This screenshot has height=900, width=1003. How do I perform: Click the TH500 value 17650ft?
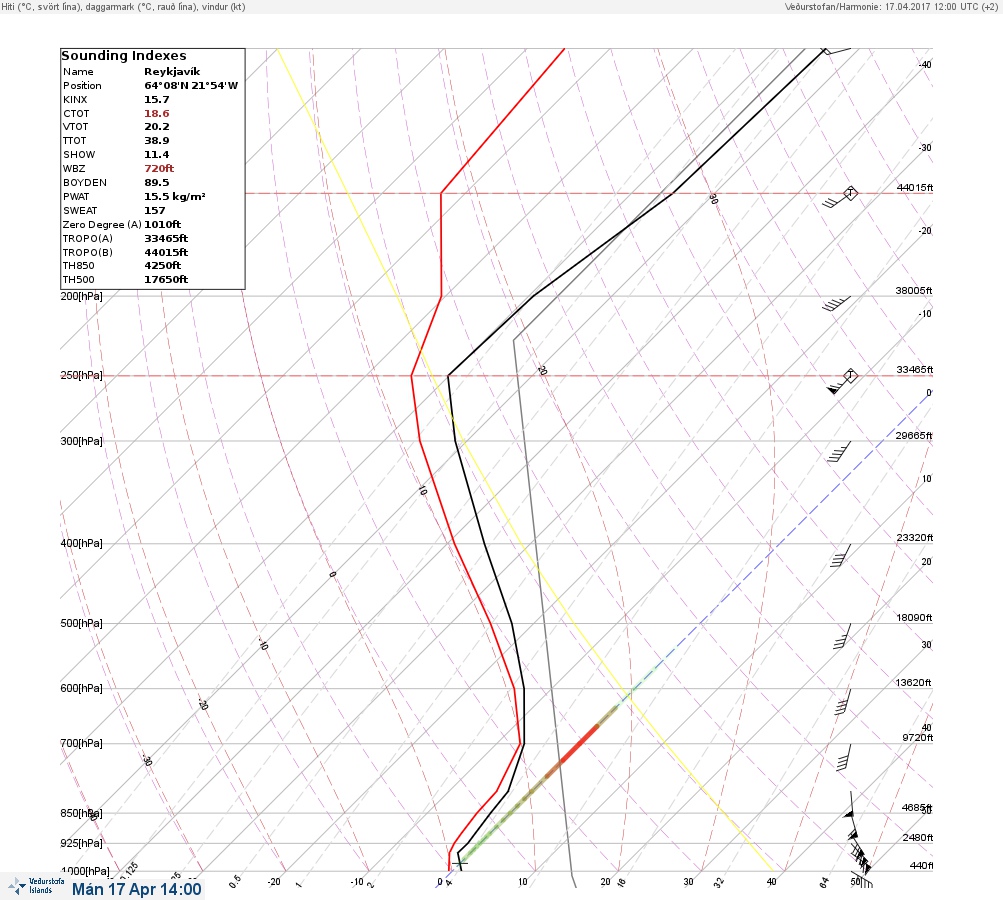pyautogui.click(x=166, y=280)
